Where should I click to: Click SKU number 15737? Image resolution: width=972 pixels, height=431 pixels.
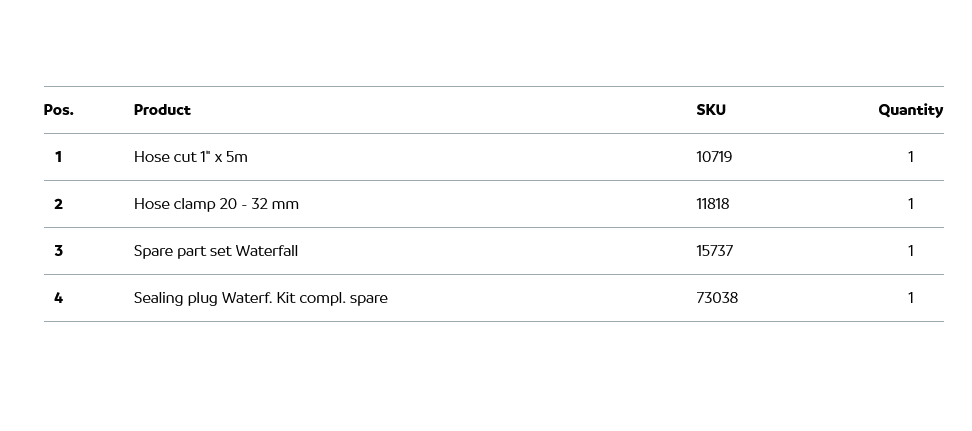714,251
